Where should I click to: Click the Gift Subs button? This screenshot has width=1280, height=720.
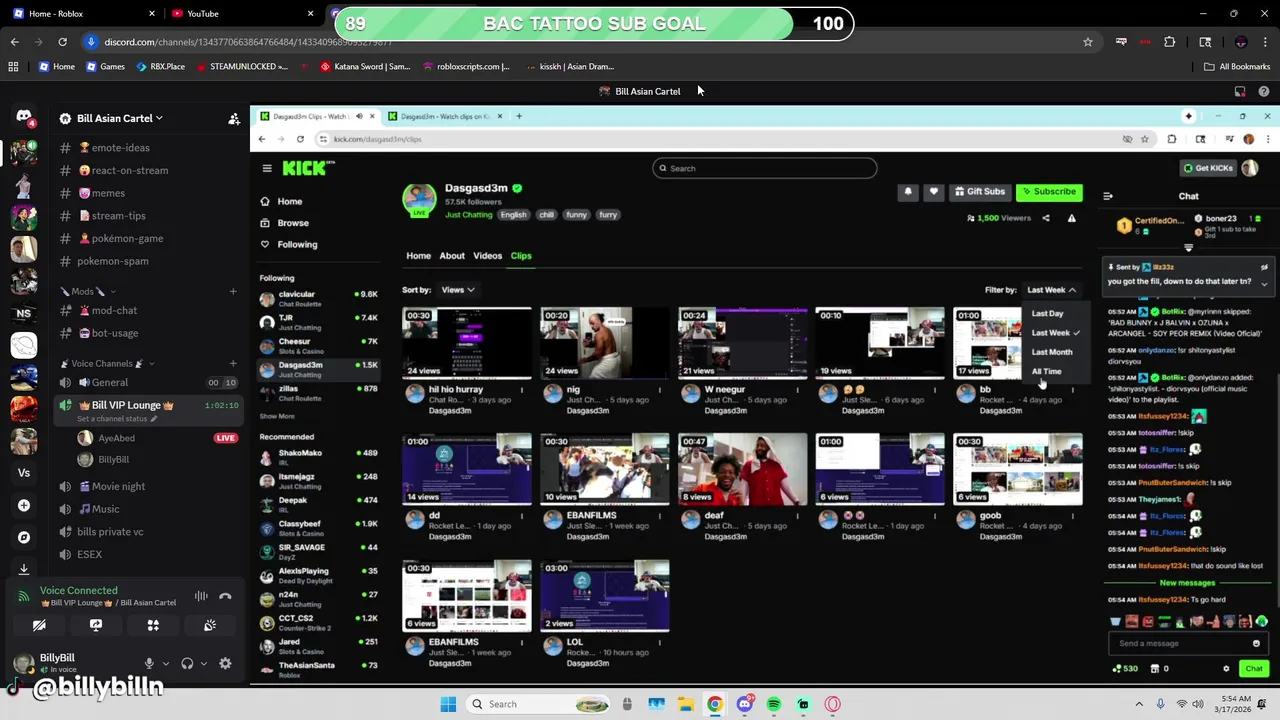click(979, 191)
